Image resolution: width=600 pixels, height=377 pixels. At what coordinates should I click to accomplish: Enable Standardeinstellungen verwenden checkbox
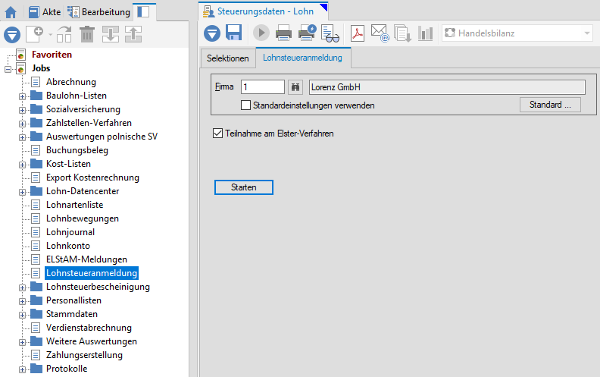click(x=246, y=105)
